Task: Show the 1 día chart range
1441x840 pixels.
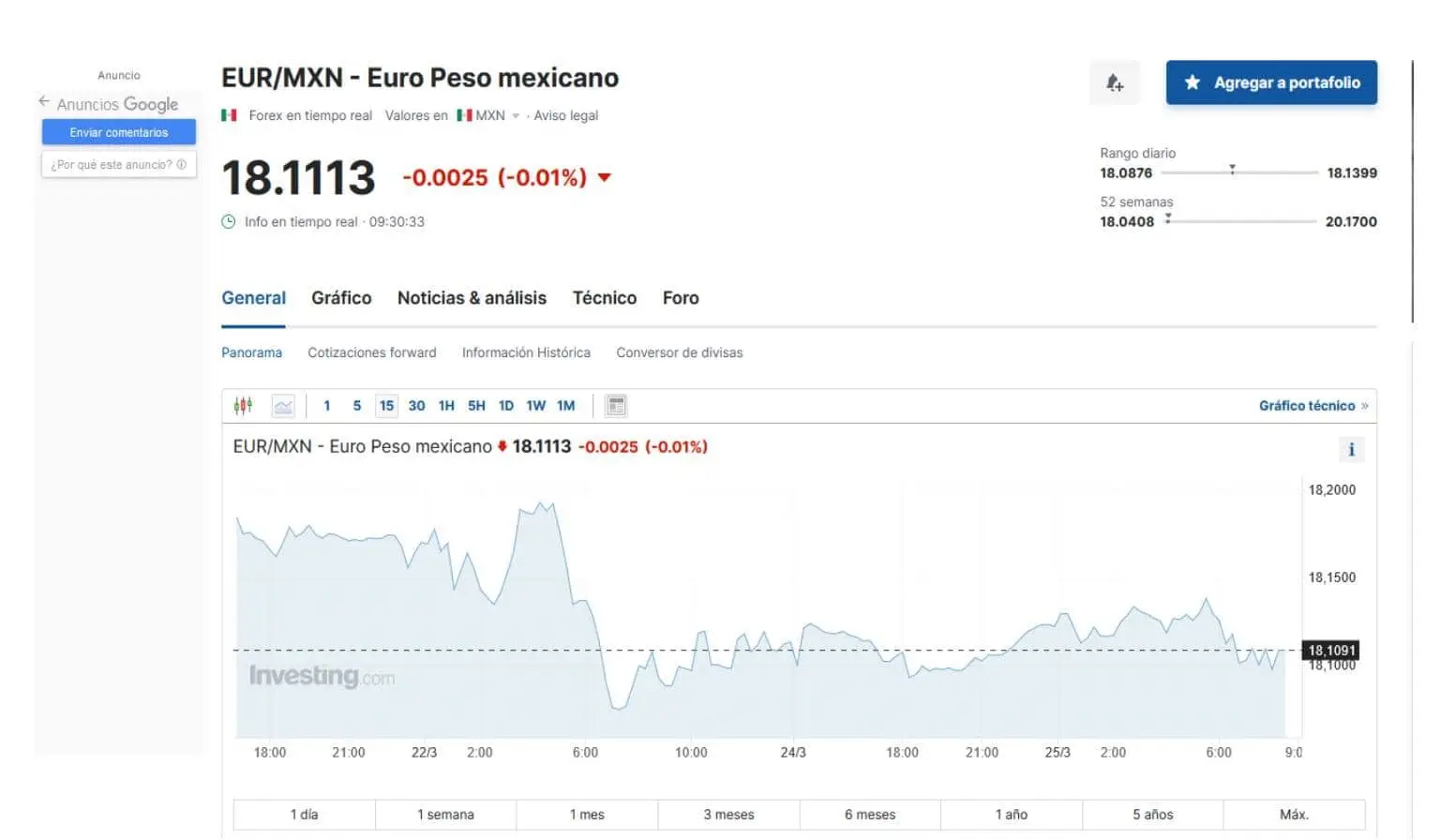Action: [x=304, y=815]
